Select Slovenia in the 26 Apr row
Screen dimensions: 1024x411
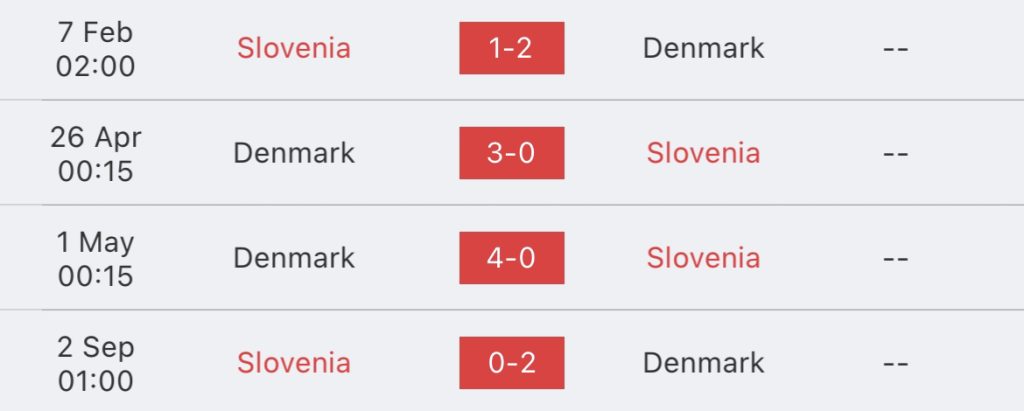tap(703, 153)
